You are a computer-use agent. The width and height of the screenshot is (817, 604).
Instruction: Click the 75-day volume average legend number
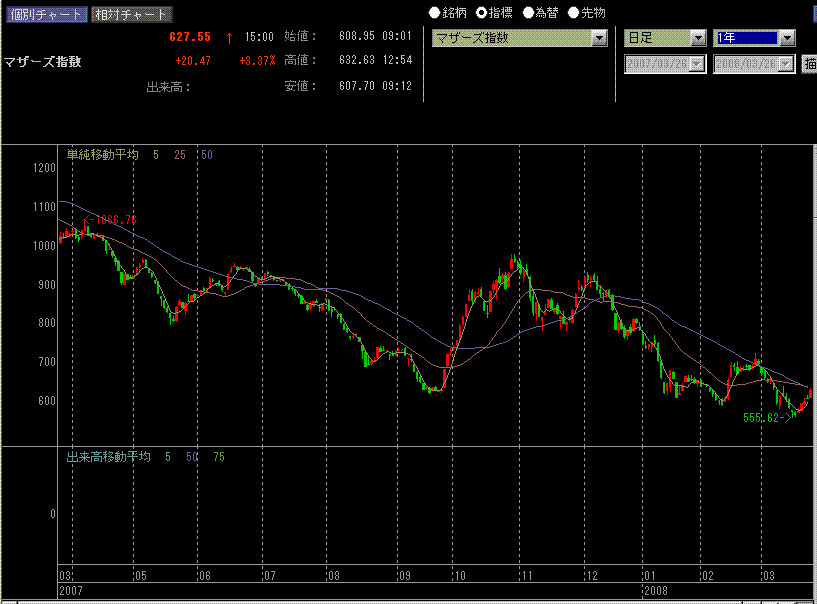point(219,457)
